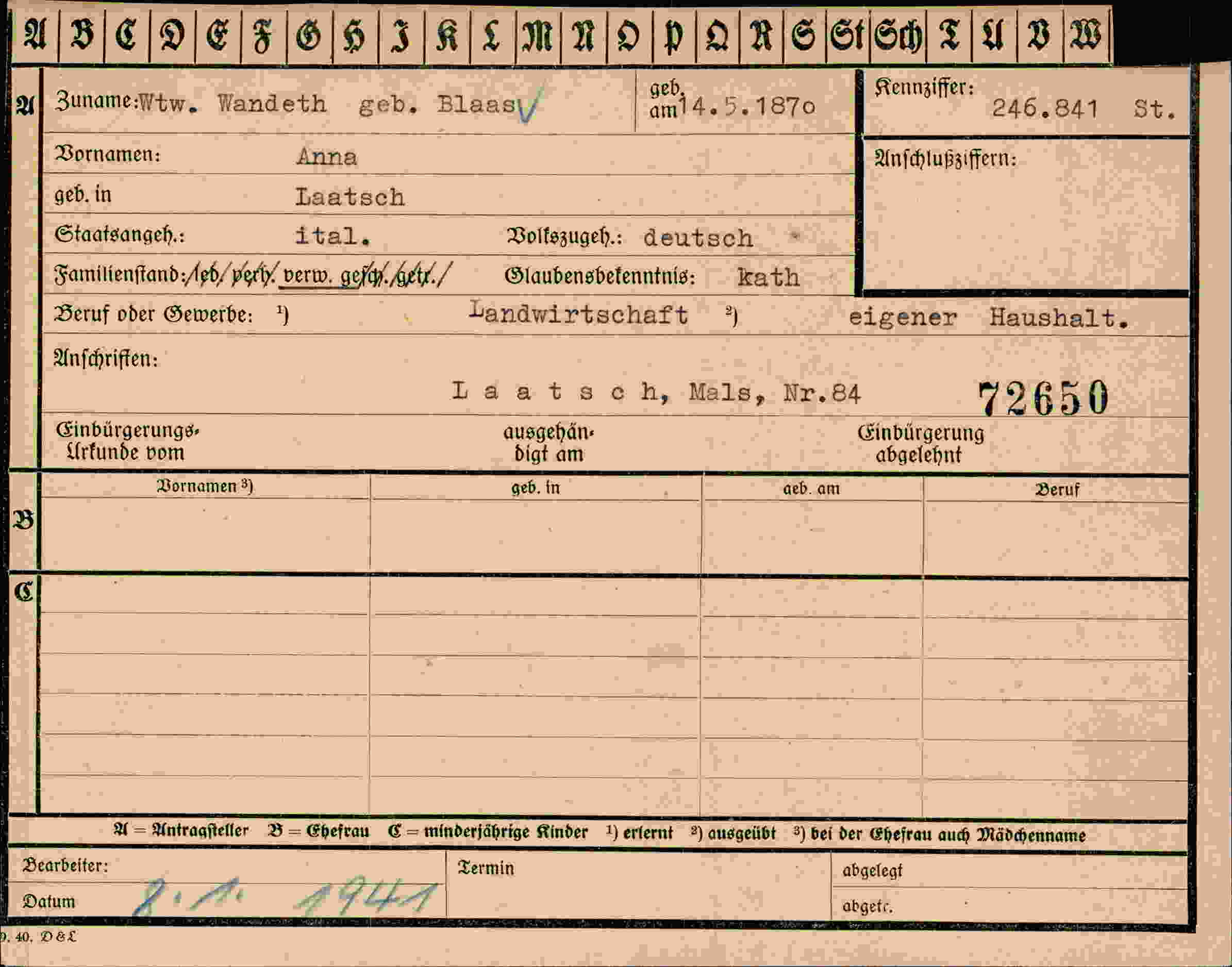The width and height of the screenshot is (1232, 967).
Task: Click the surname 'Wtw. Wandeth'
Action: click(232, 104)
